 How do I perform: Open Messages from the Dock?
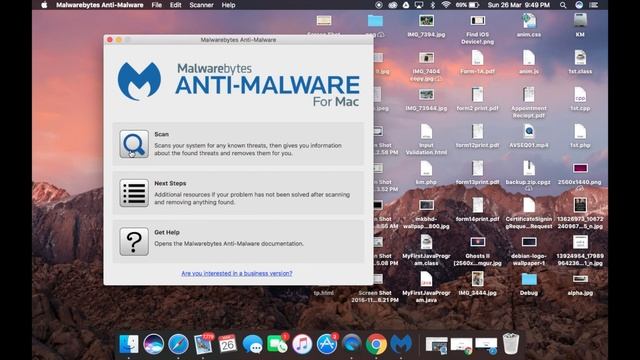click(x=253, y=344)
